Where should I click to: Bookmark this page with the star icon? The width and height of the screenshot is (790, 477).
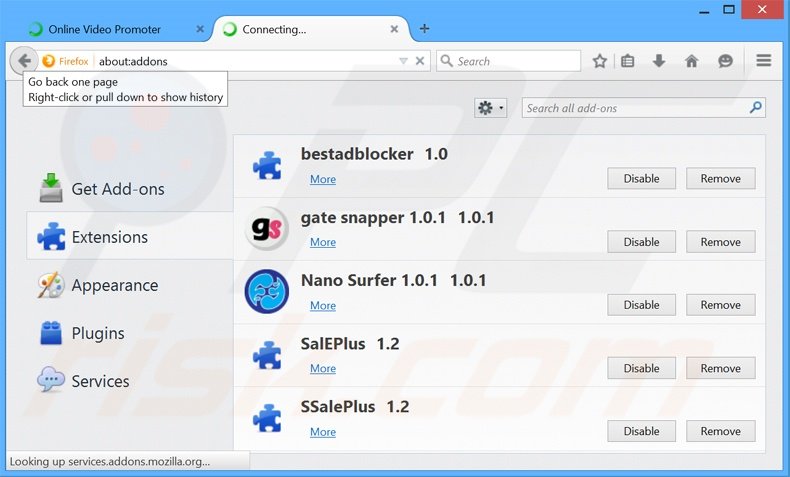click(600, 61)
